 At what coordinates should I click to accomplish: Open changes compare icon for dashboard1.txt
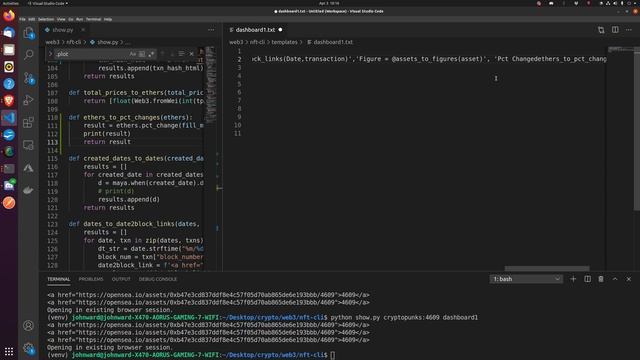coord(601,30)
